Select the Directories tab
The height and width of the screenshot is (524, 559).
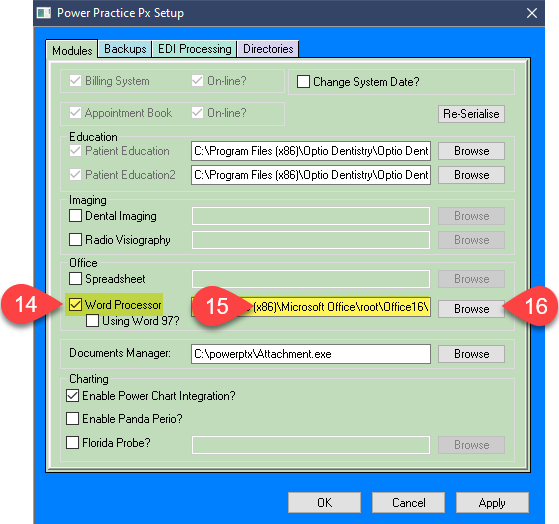(268, 49)
